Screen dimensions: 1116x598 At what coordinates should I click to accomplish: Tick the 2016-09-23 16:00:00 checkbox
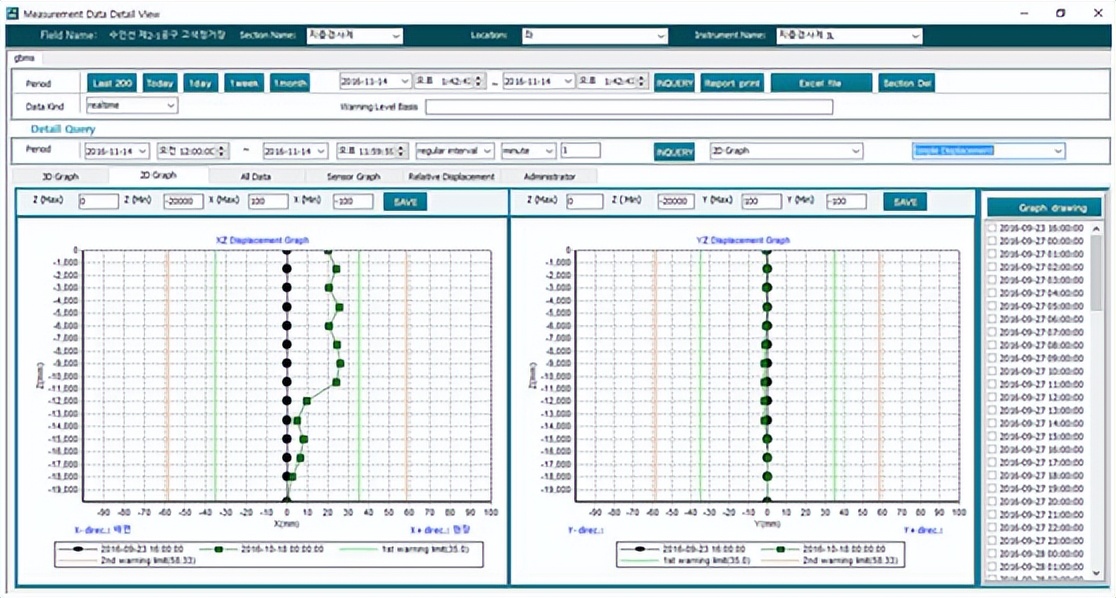click(992, 228)
